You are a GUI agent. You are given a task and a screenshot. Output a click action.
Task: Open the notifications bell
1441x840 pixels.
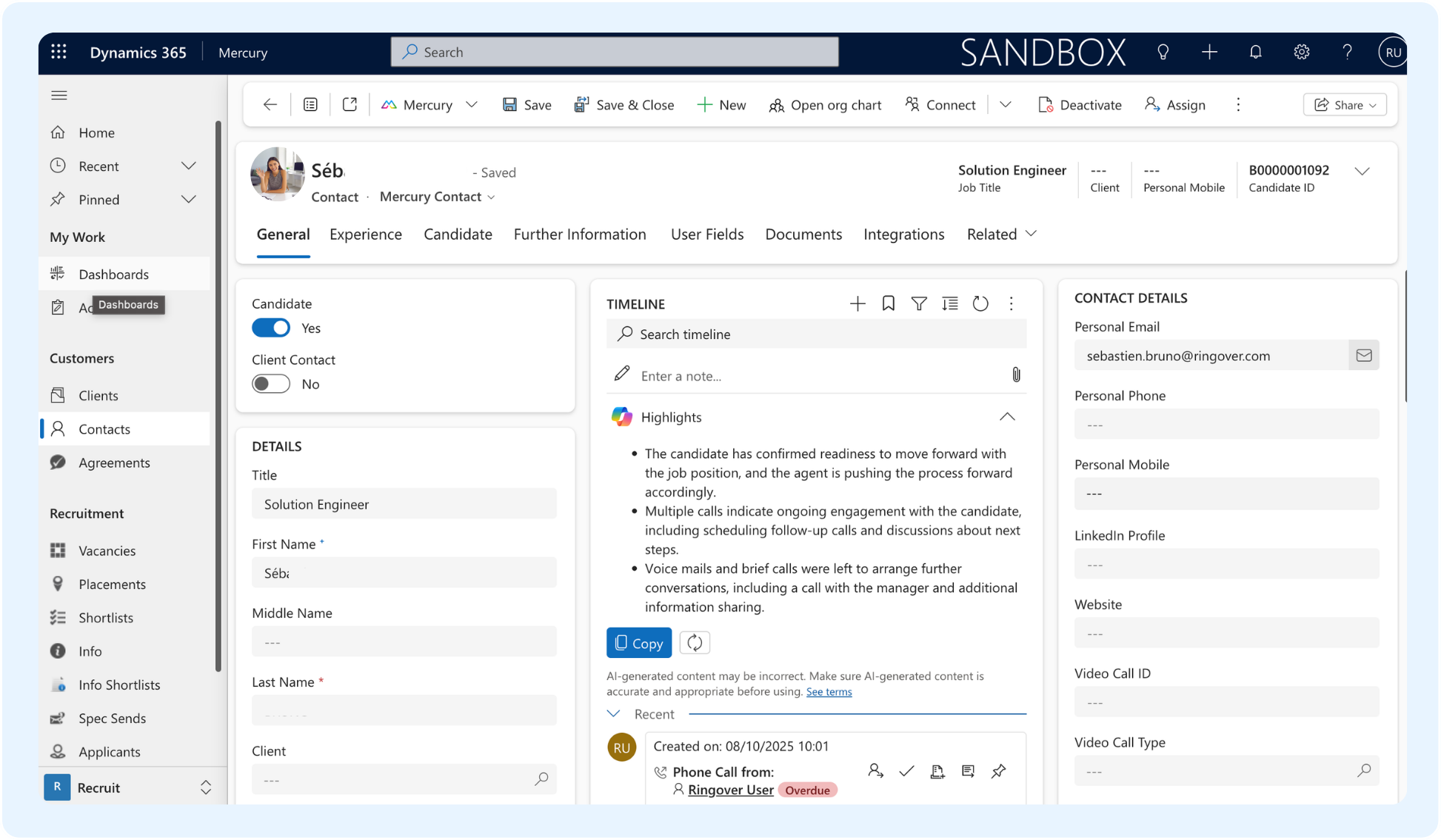click(1256, 52)
